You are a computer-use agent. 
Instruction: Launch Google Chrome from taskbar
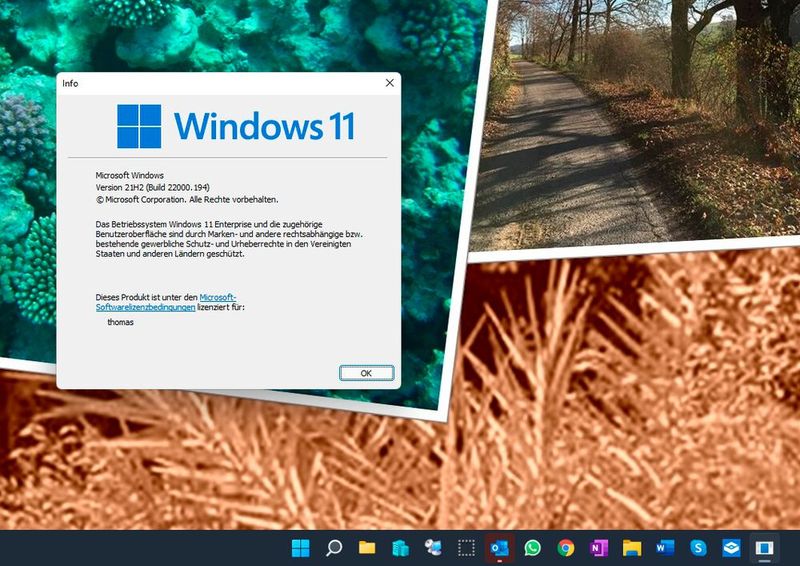coord(565,548)
